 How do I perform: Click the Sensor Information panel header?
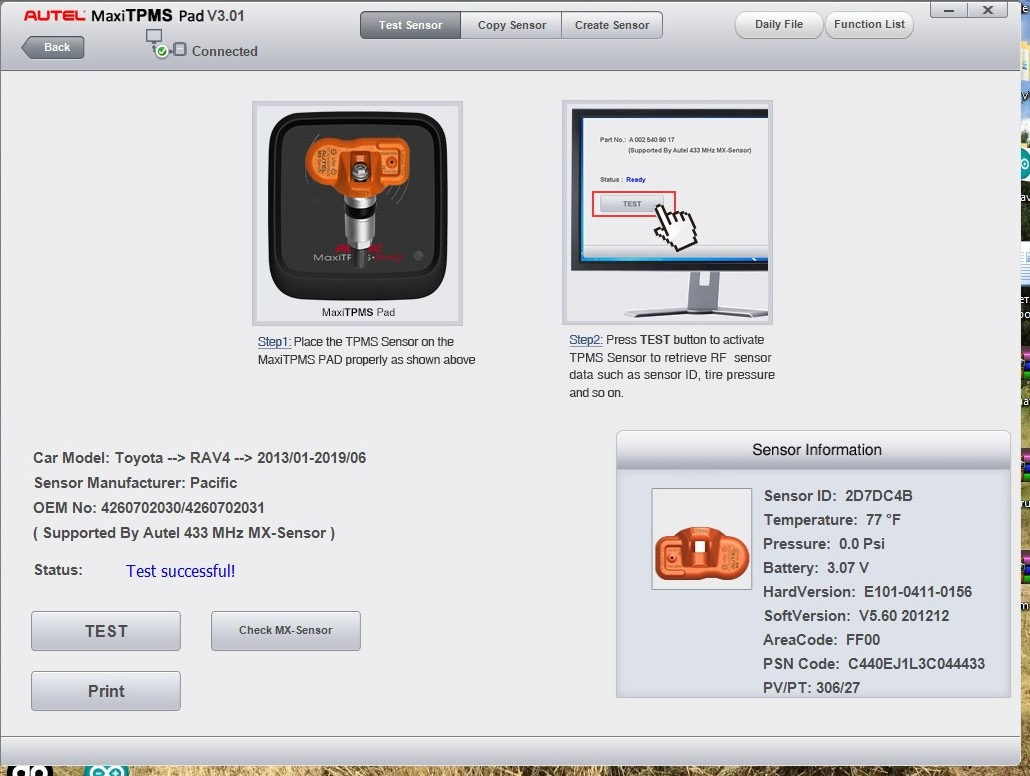coord(813,450)
